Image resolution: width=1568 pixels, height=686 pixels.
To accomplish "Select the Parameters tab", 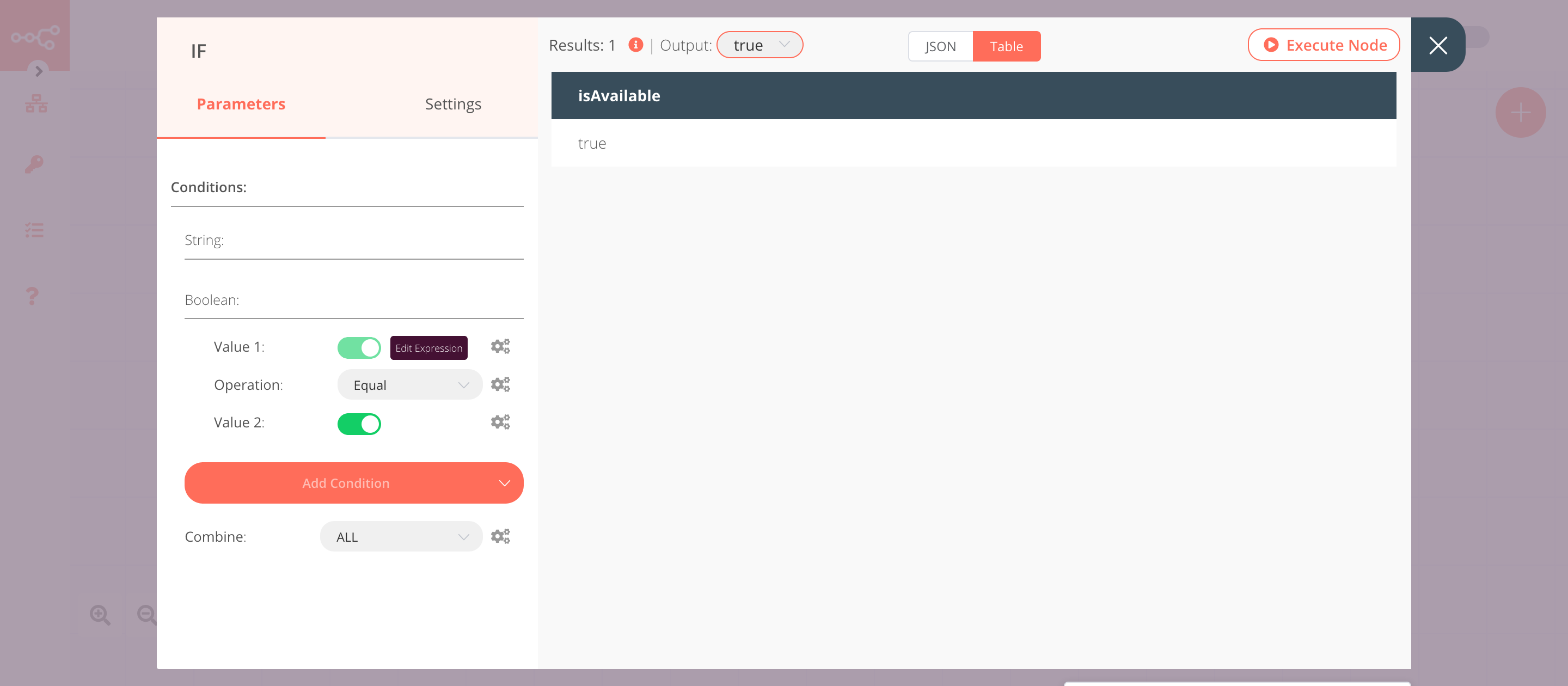I will [x=241, y=103].
